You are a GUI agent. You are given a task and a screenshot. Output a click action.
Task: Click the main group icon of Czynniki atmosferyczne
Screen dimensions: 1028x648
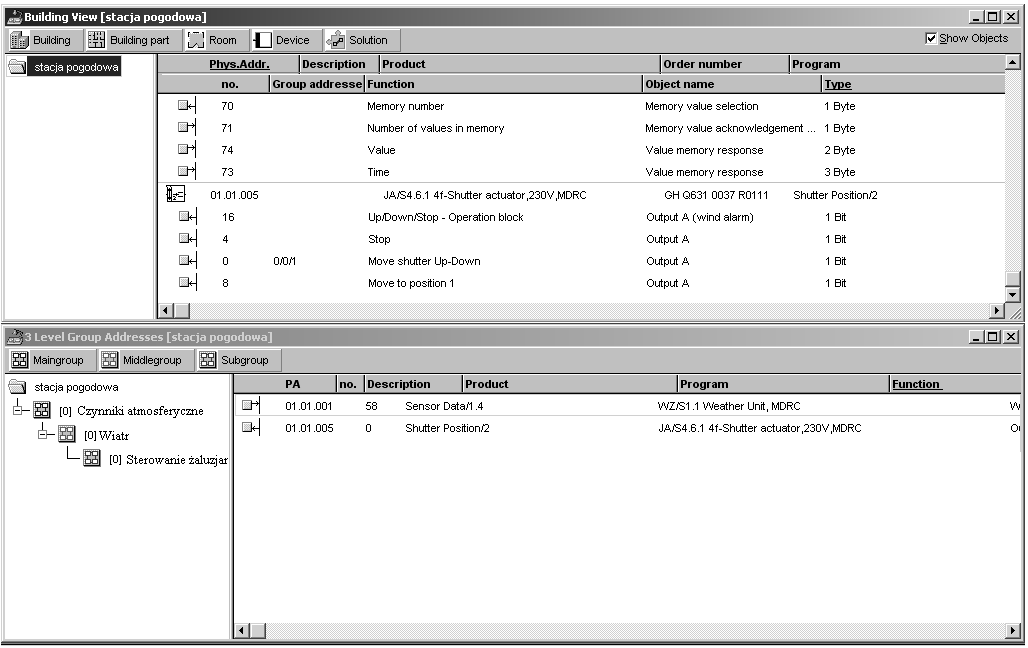point(42,411)
